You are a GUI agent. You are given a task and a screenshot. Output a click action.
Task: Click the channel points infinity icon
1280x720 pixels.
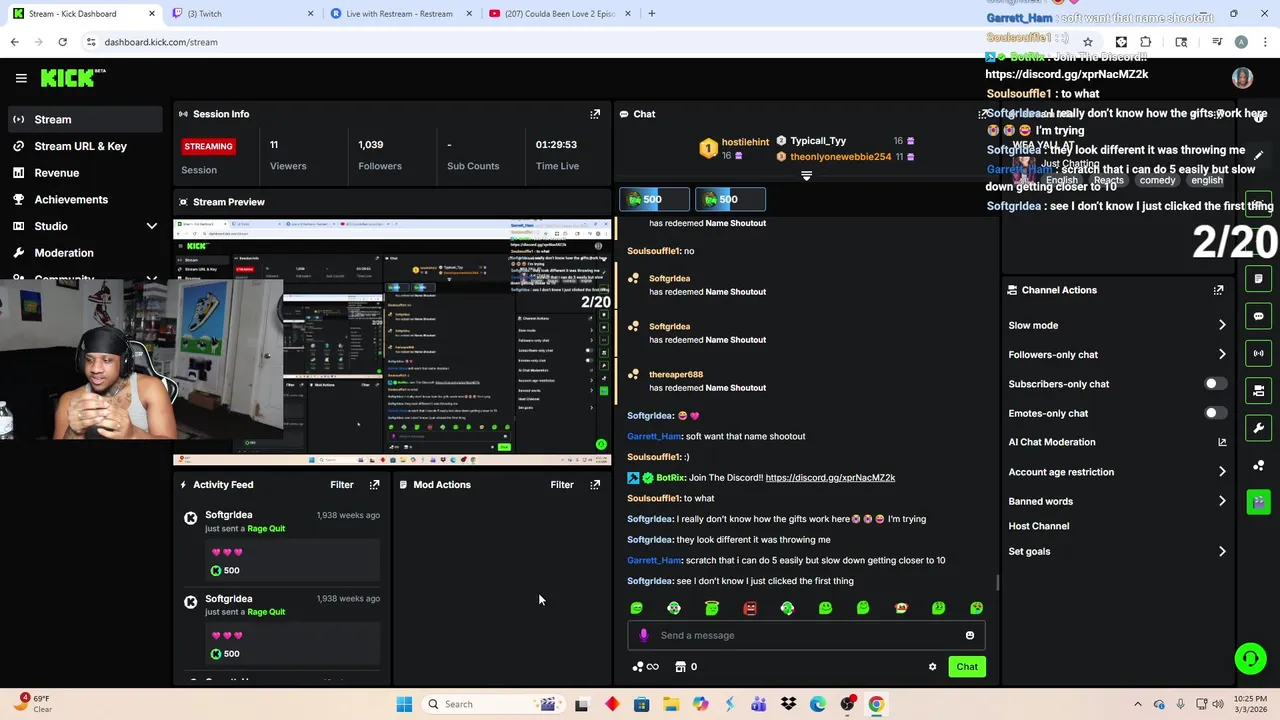[x=645, y=667]
